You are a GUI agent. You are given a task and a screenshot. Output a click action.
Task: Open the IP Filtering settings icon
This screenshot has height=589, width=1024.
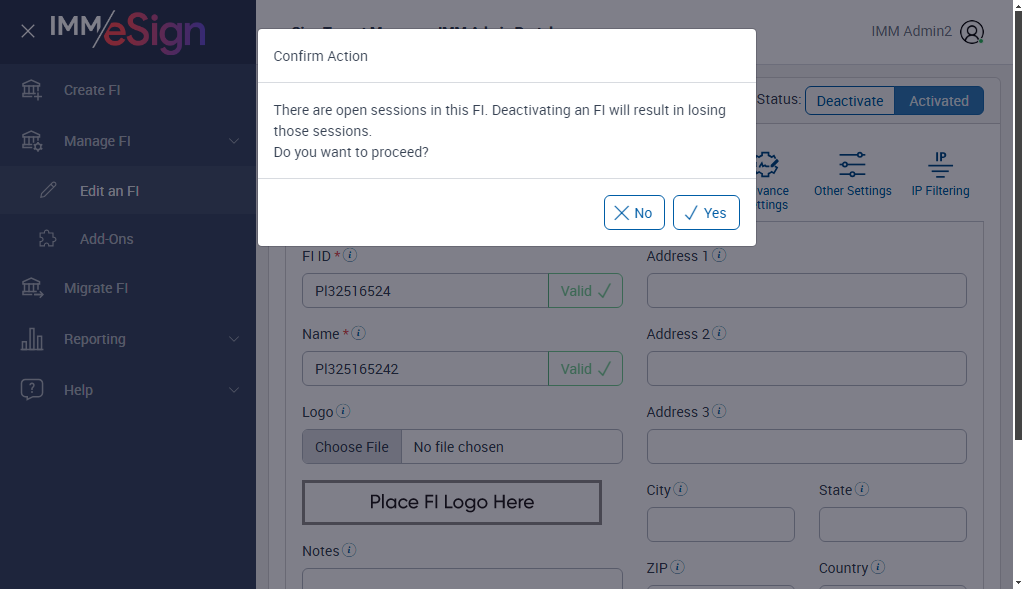tap(940, 166)
